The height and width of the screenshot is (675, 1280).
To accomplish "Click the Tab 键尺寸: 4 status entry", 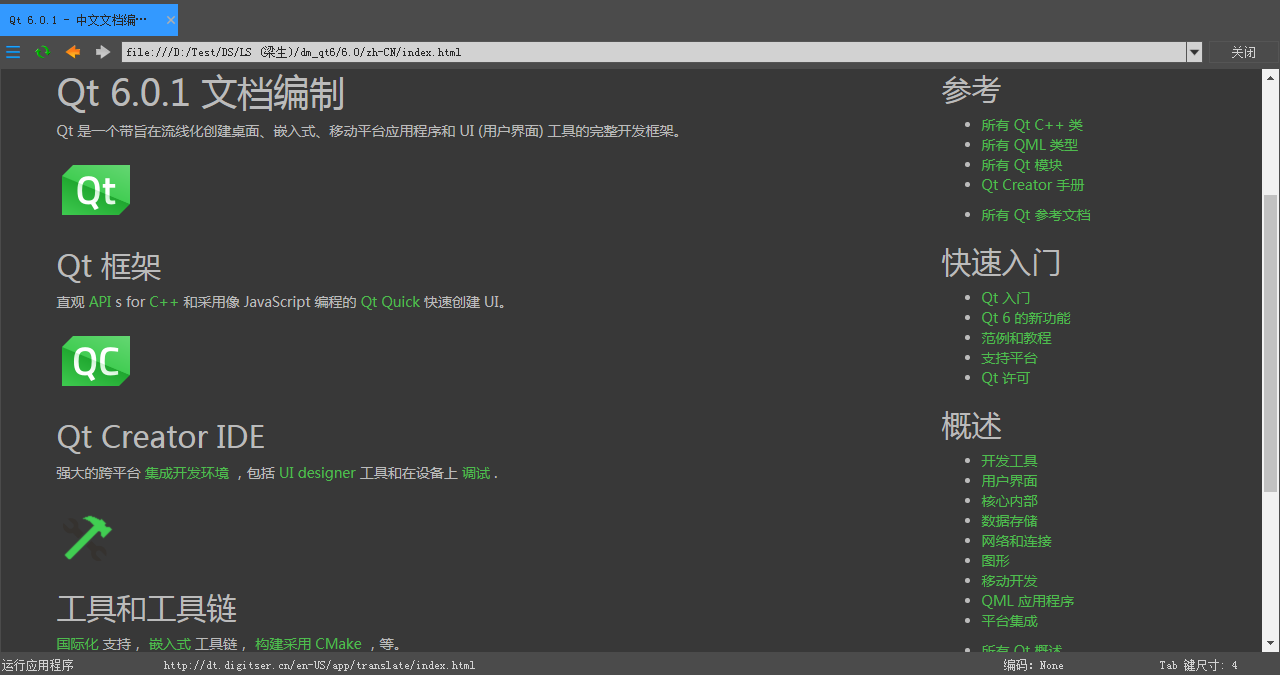I will pyautogui.click(x=1198, y=665).
